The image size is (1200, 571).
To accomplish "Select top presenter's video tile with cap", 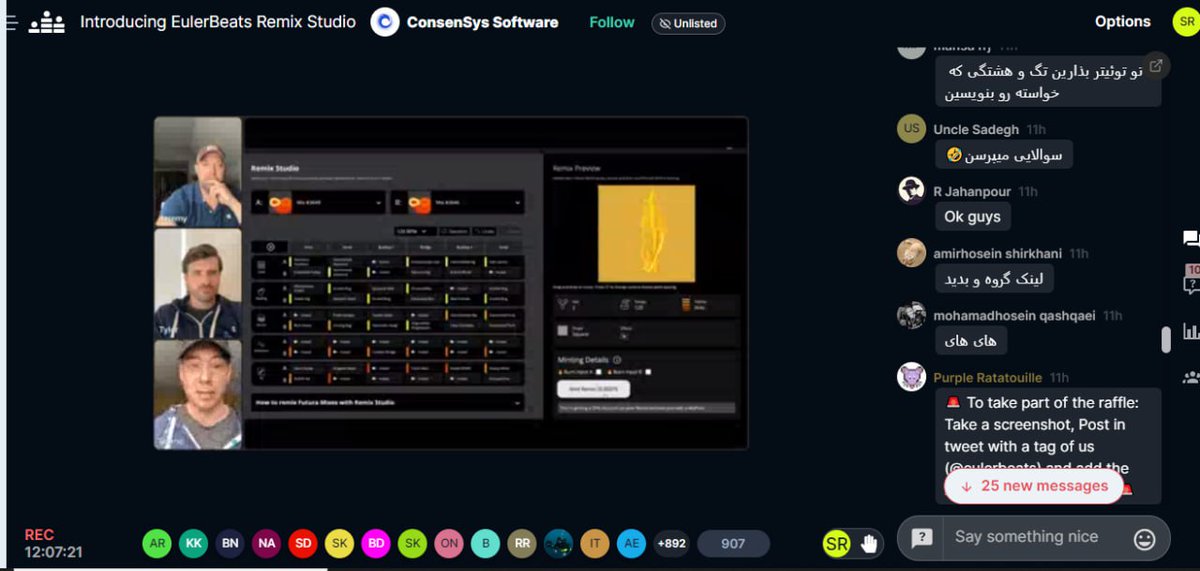I will point(198,171).
